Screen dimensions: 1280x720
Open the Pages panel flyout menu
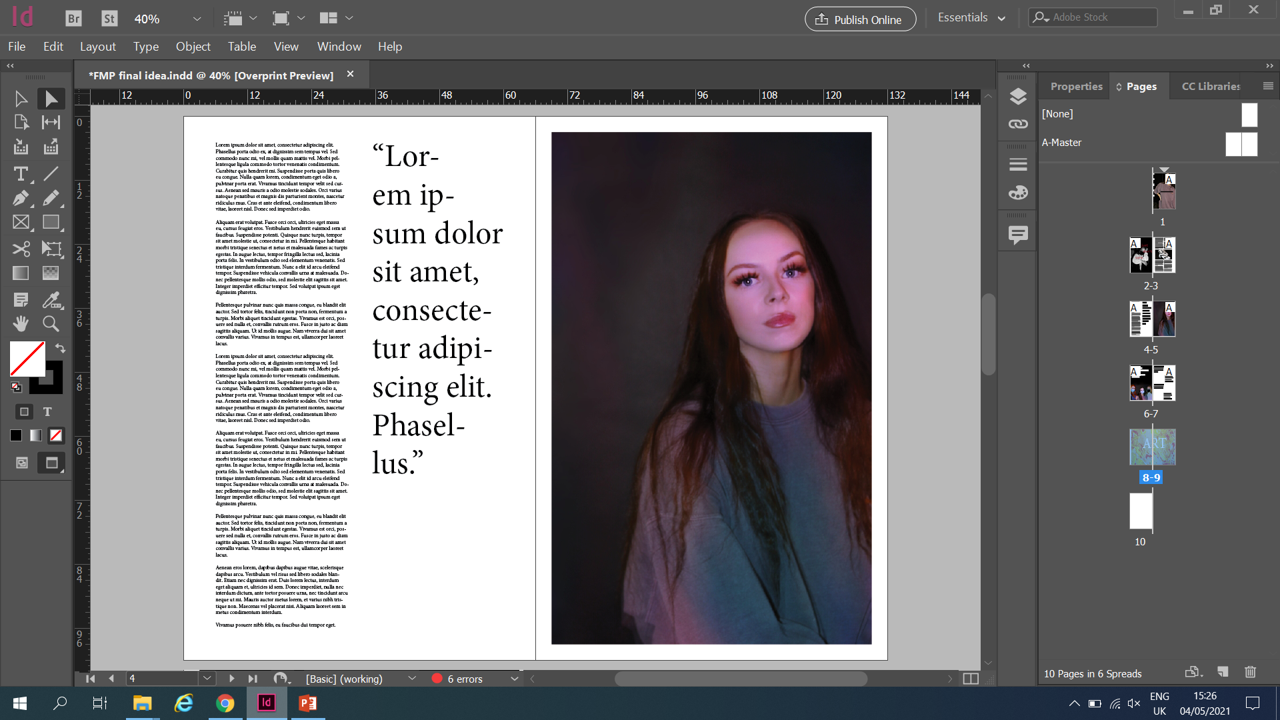(x=1268, y=86)
